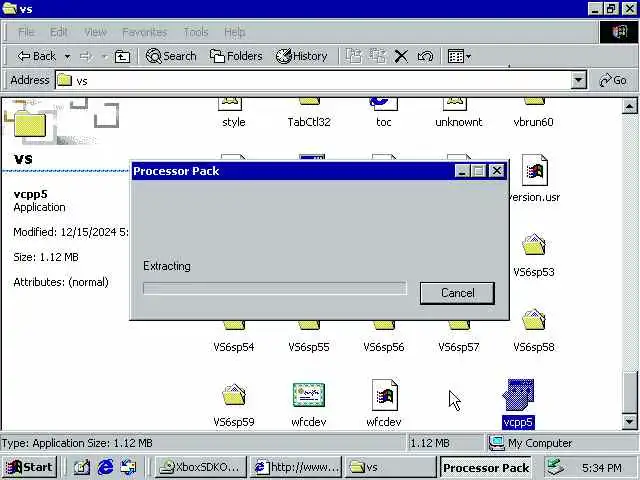Switch to the XboxSDKO taskbar button
This screenshot has width=640, height=480.
pyautogui.click(x=200, y=467)
